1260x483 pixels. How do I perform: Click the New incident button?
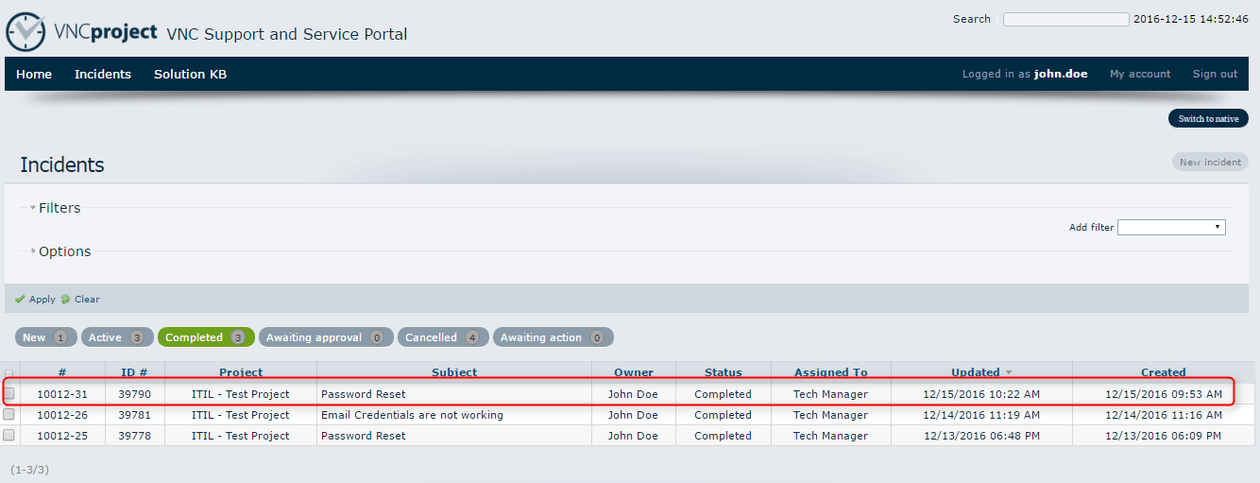pos(1210,162)
